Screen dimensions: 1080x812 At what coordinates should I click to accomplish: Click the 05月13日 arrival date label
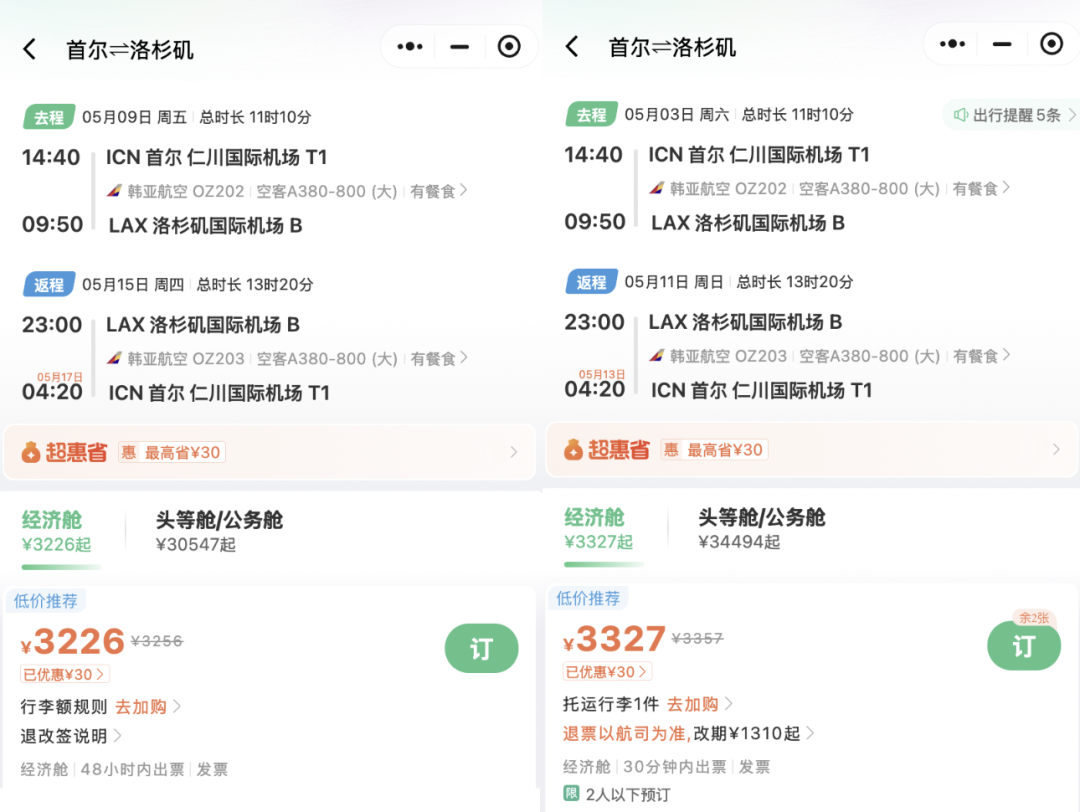click(x=602, y=374)
